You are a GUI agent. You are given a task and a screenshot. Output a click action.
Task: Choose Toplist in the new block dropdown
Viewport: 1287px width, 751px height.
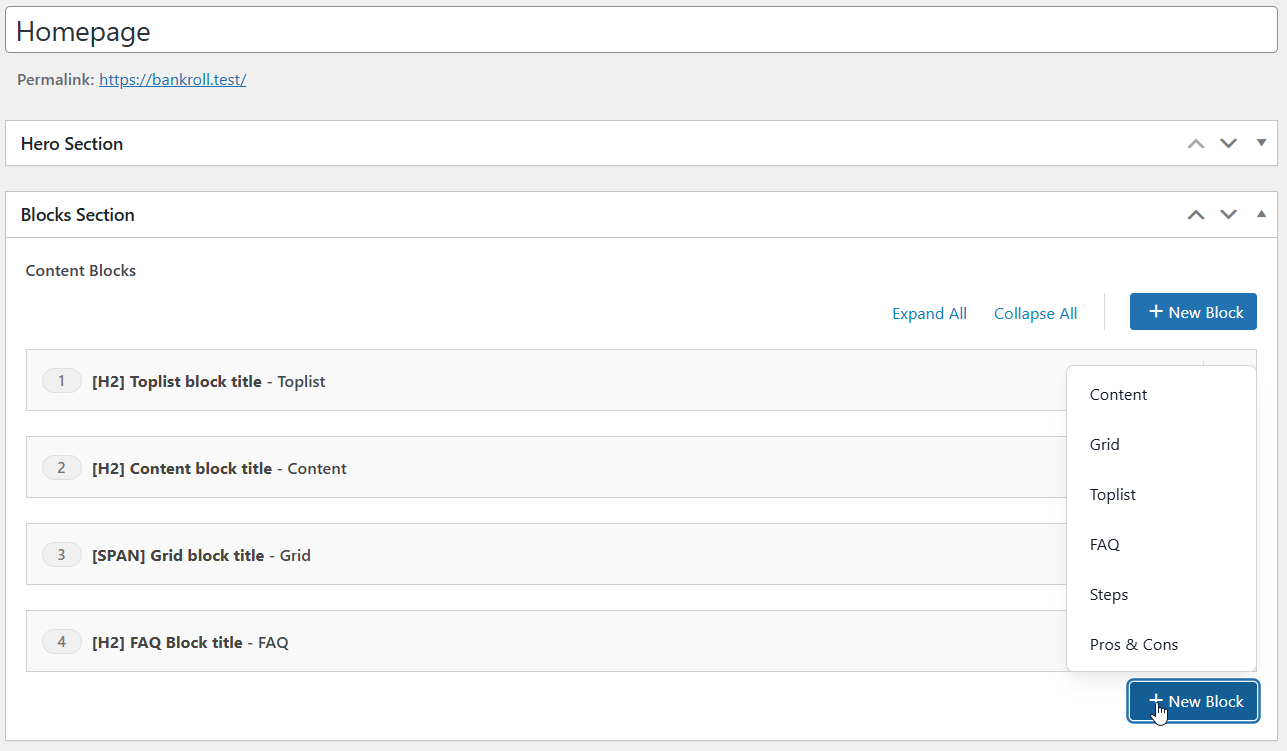[1112, 494]
